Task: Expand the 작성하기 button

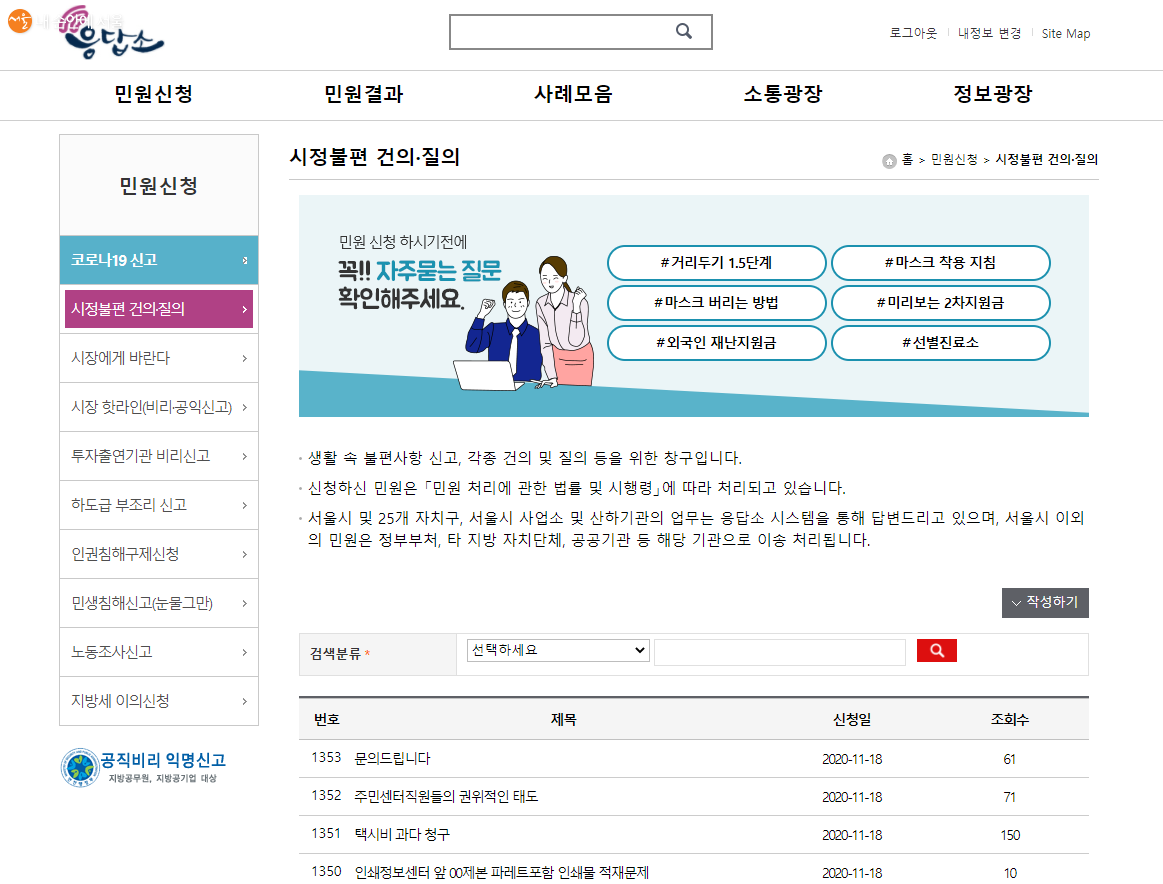Action: click(x=1045, y=603)
